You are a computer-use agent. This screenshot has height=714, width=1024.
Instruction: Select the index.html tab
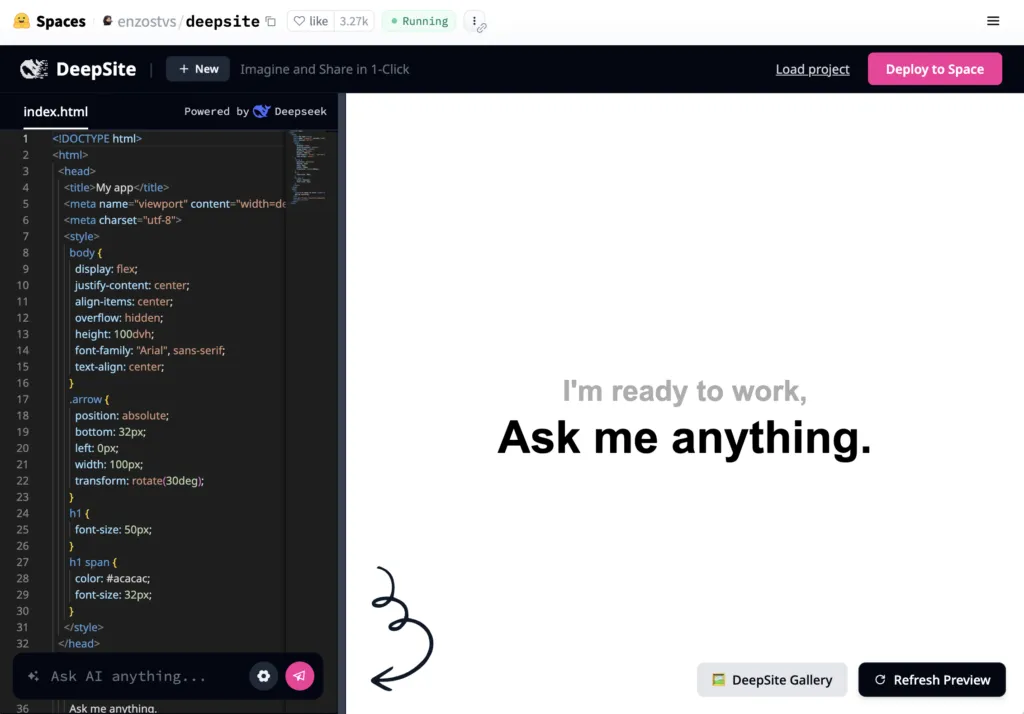56,112
